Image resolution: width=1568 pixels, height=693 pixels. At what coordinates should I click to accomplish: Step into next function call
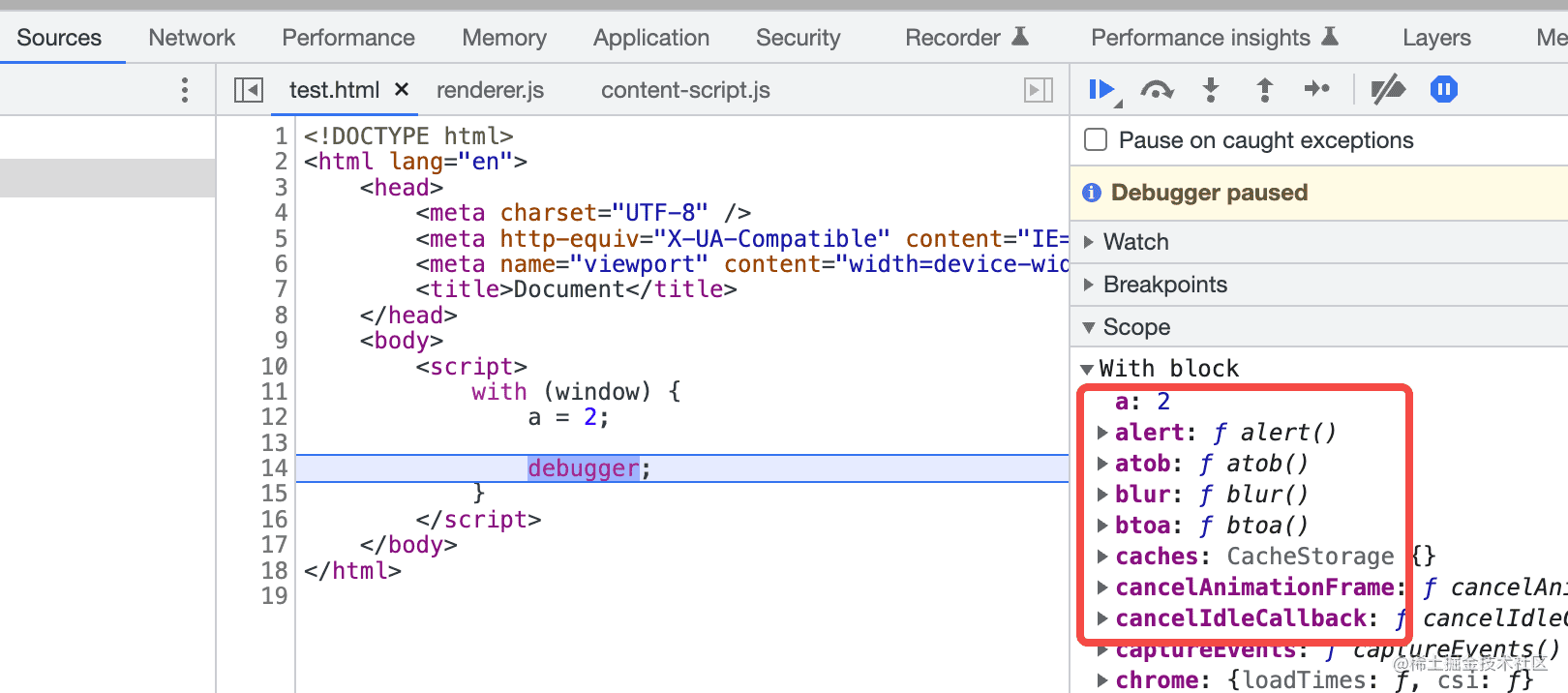click(x=1210, y=90)
